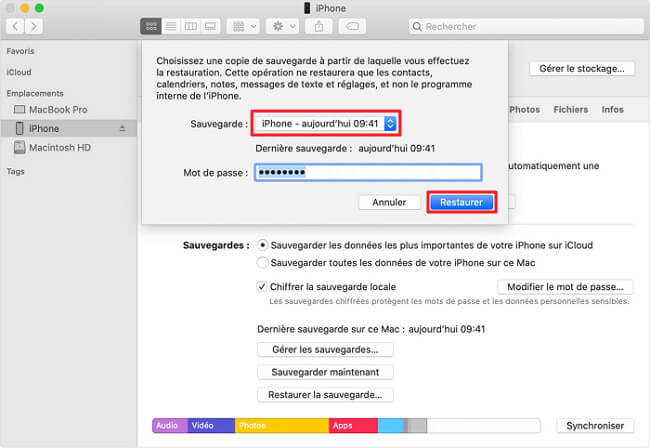Select the iCloud backup radio option
This screenshot has height=448, width=650.
(263, 244)
